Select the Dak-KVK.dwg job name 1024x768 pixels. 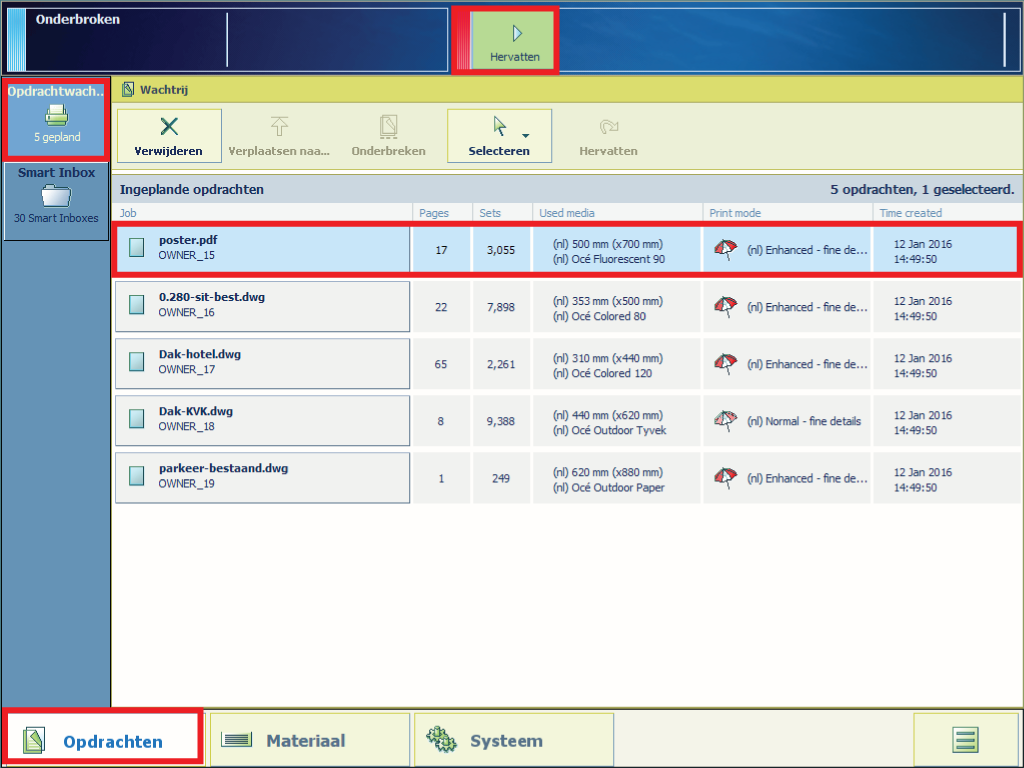pyautogui.click(x=196, y=411)
